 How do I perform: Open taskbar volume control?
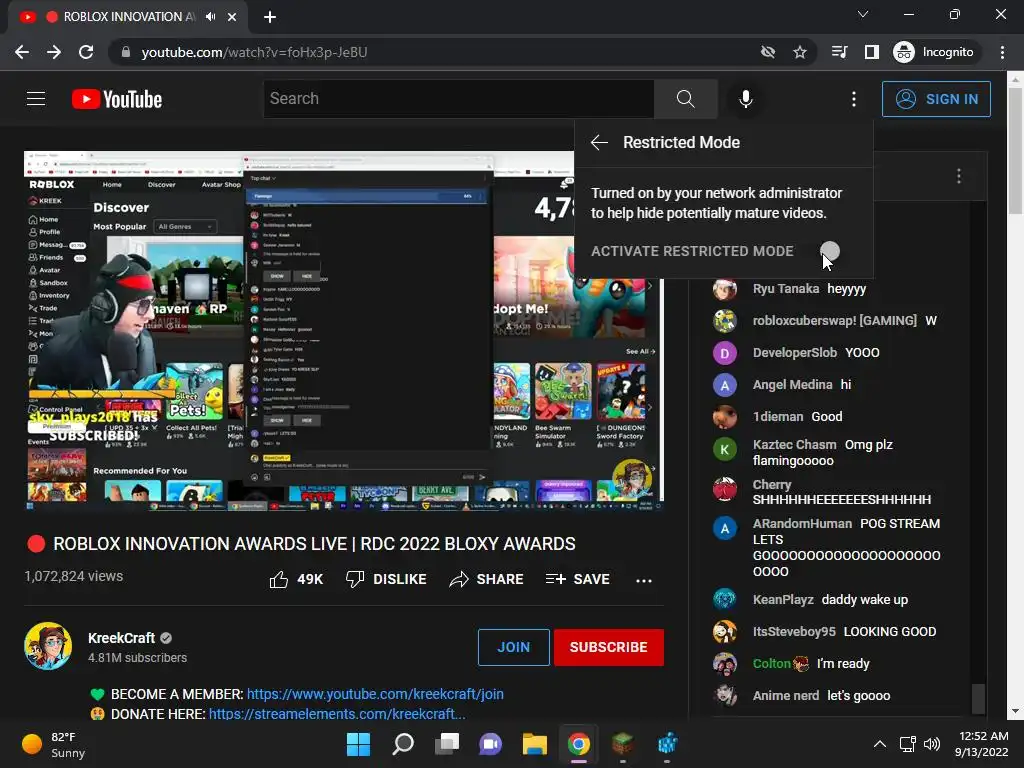(932, 744)
